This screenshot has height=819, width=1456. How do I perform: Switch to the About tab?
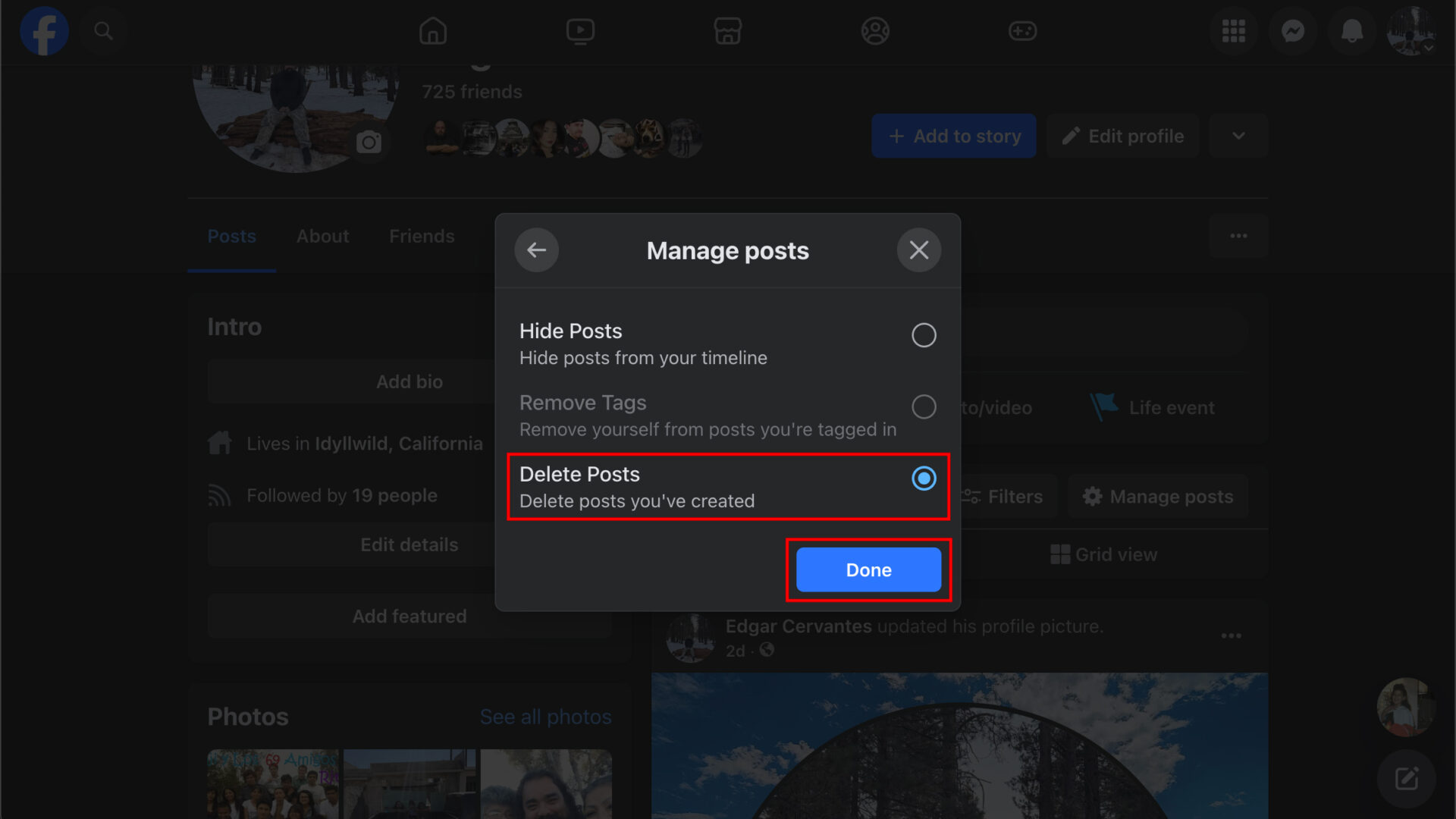coord(322,236)
